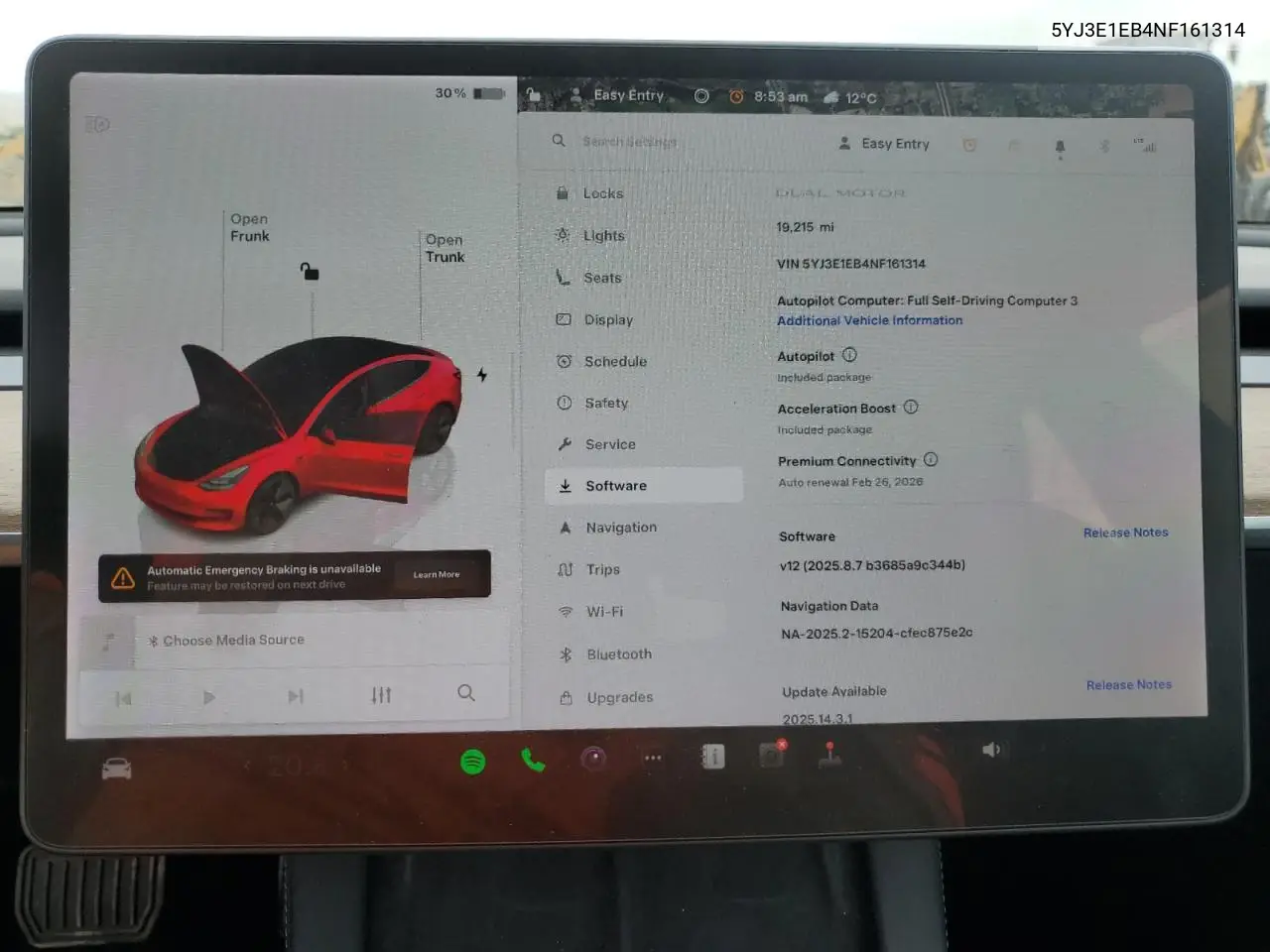1270x952 pixels.
Task: Tap the schedule clock icon in settings header
Action: click(x=969, y=145)
